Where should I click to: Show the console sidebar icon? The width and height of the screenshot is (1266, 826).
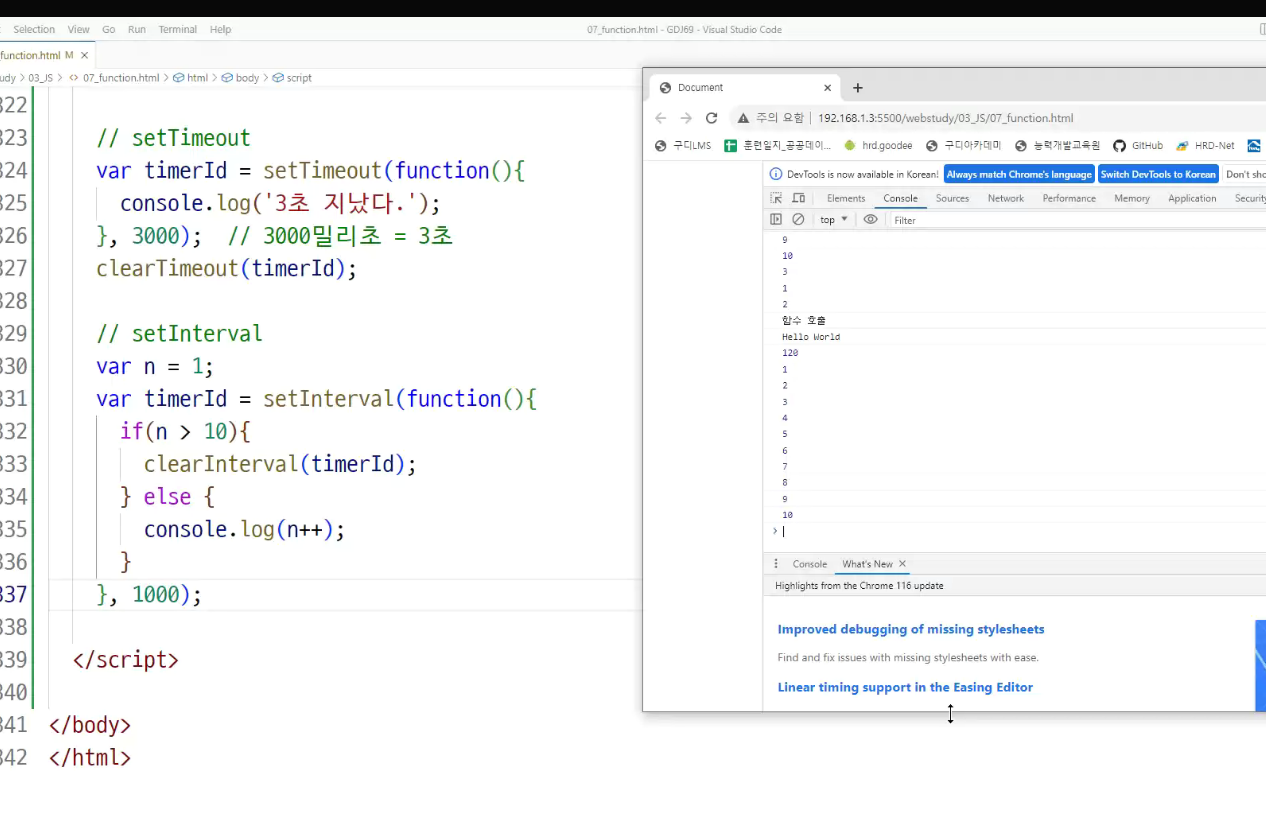coord(776,219)
